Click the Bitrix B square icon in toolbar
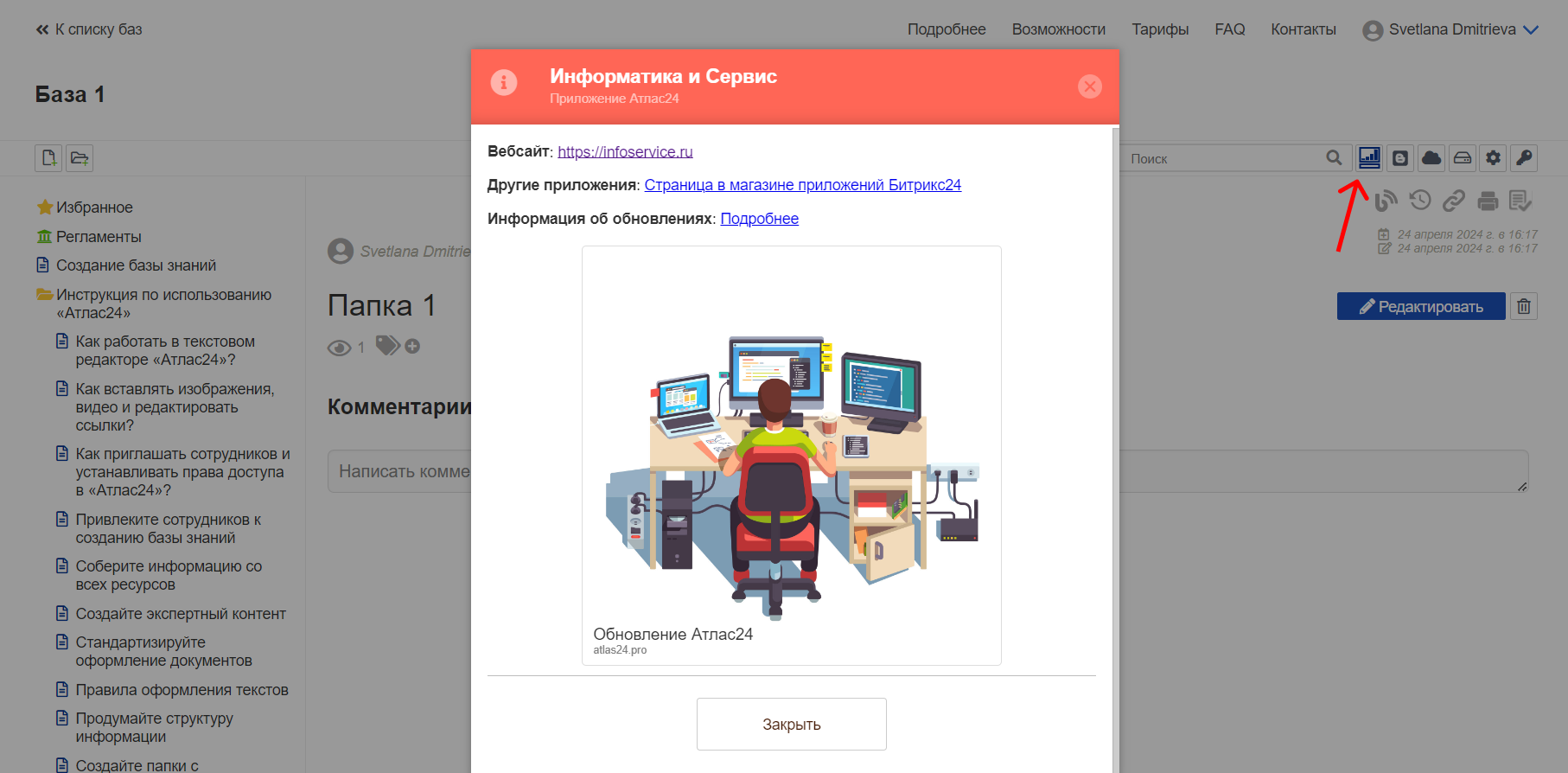 coord(1400,158)
